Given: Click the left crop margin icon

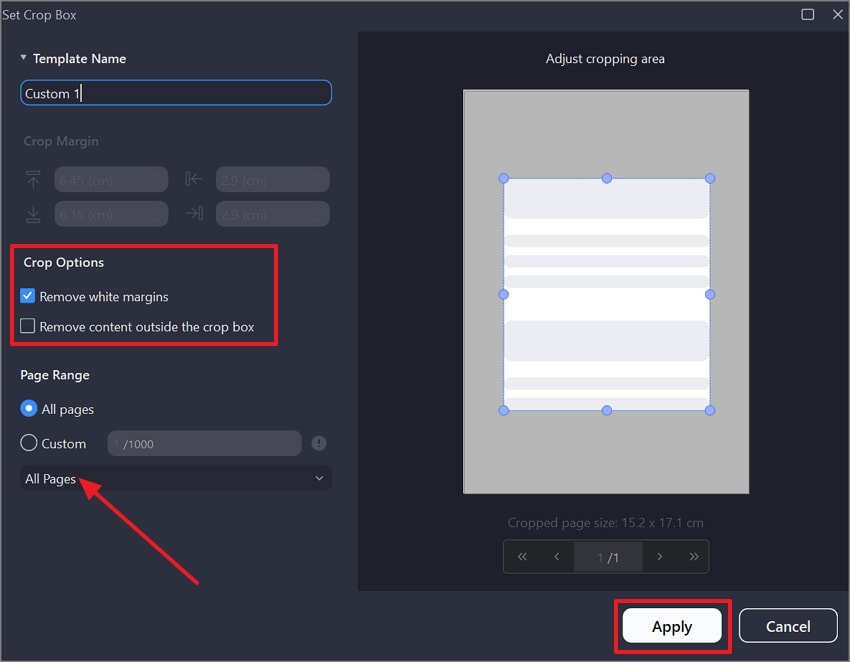Looking at the screenshot, I should (194, 179).
